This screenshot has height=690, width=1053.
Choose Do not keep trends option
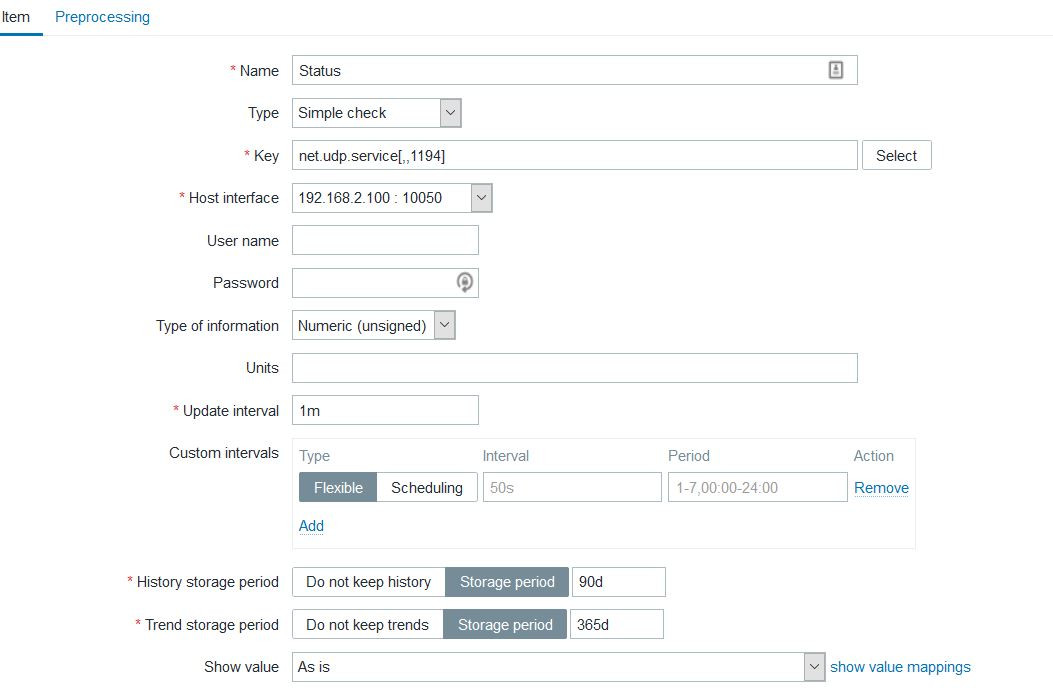tap(367, 625)
